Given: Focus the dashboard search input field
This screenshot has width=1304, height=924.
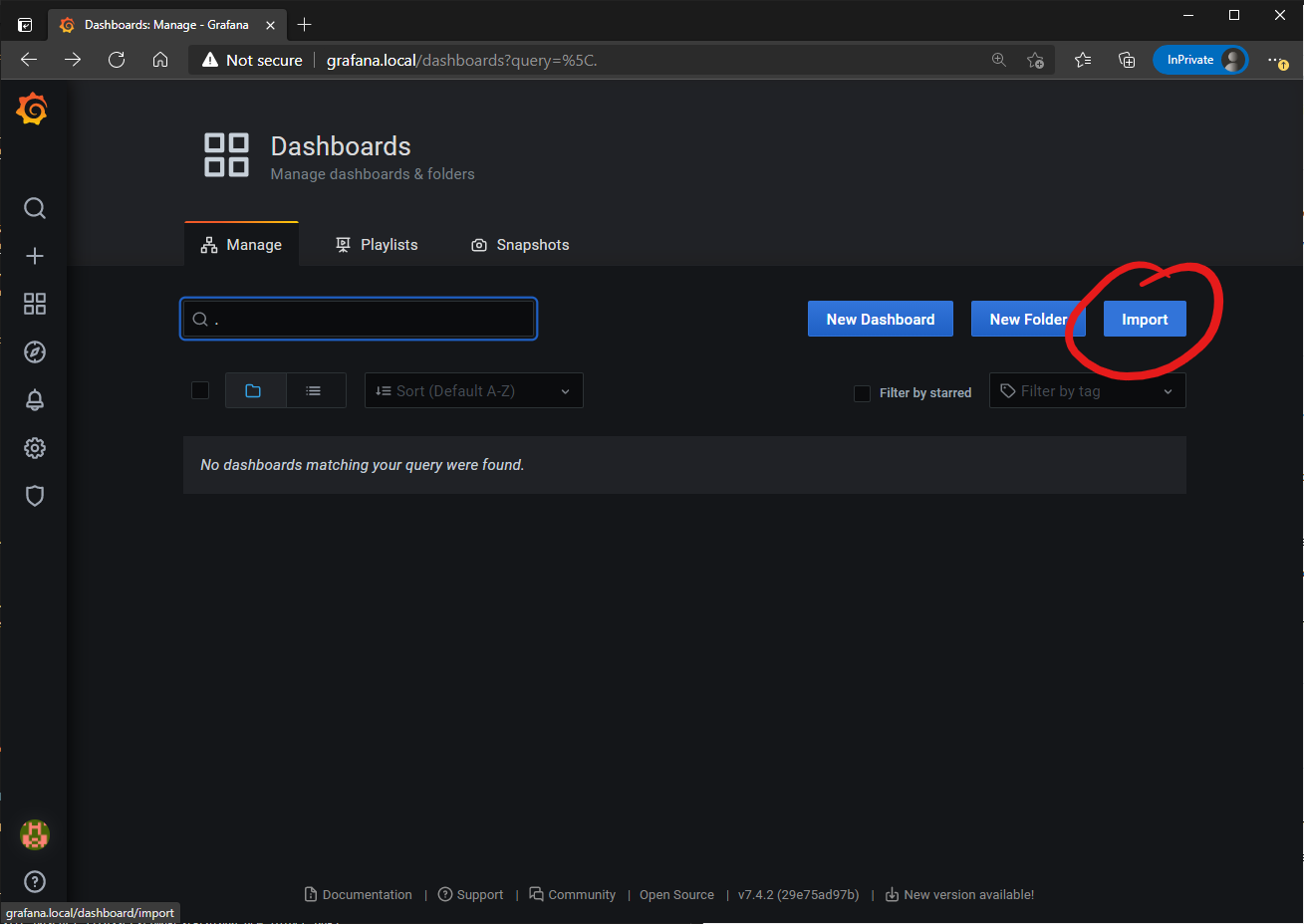Looking at the screenshot, I should 359,319.
